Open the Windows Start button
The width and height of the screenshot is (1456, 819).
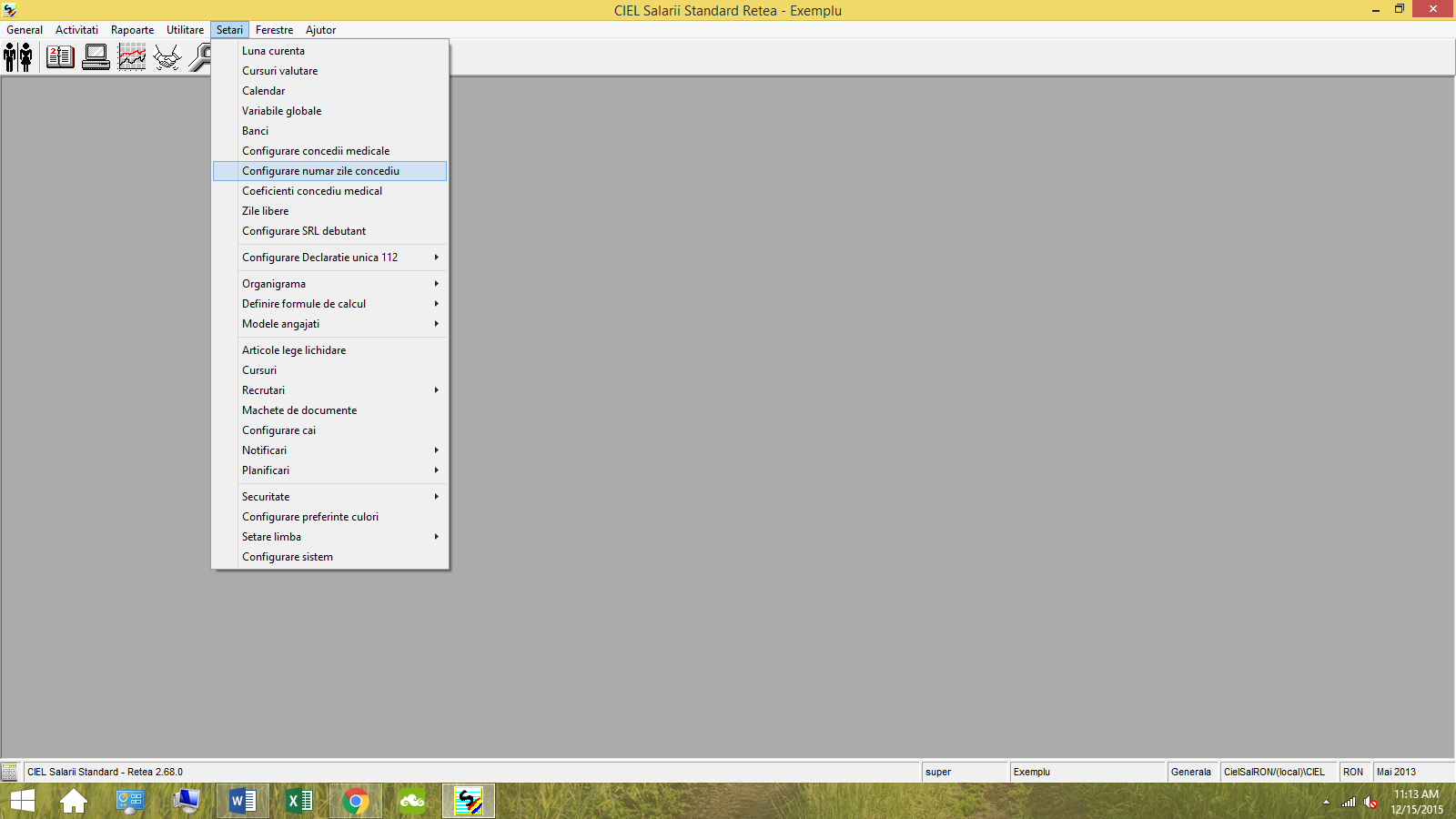pos(22,801)
